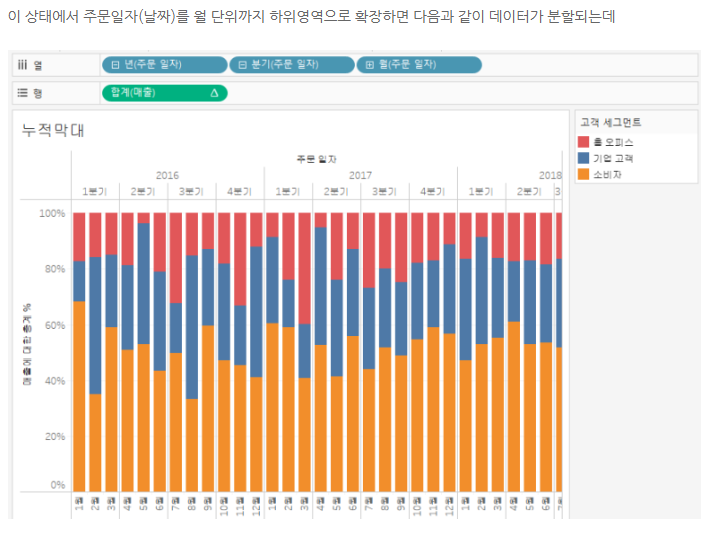The image size is (705, 548).
Task: Click the blue 기업 고객 legend swatch
Action: click(583, 158)
